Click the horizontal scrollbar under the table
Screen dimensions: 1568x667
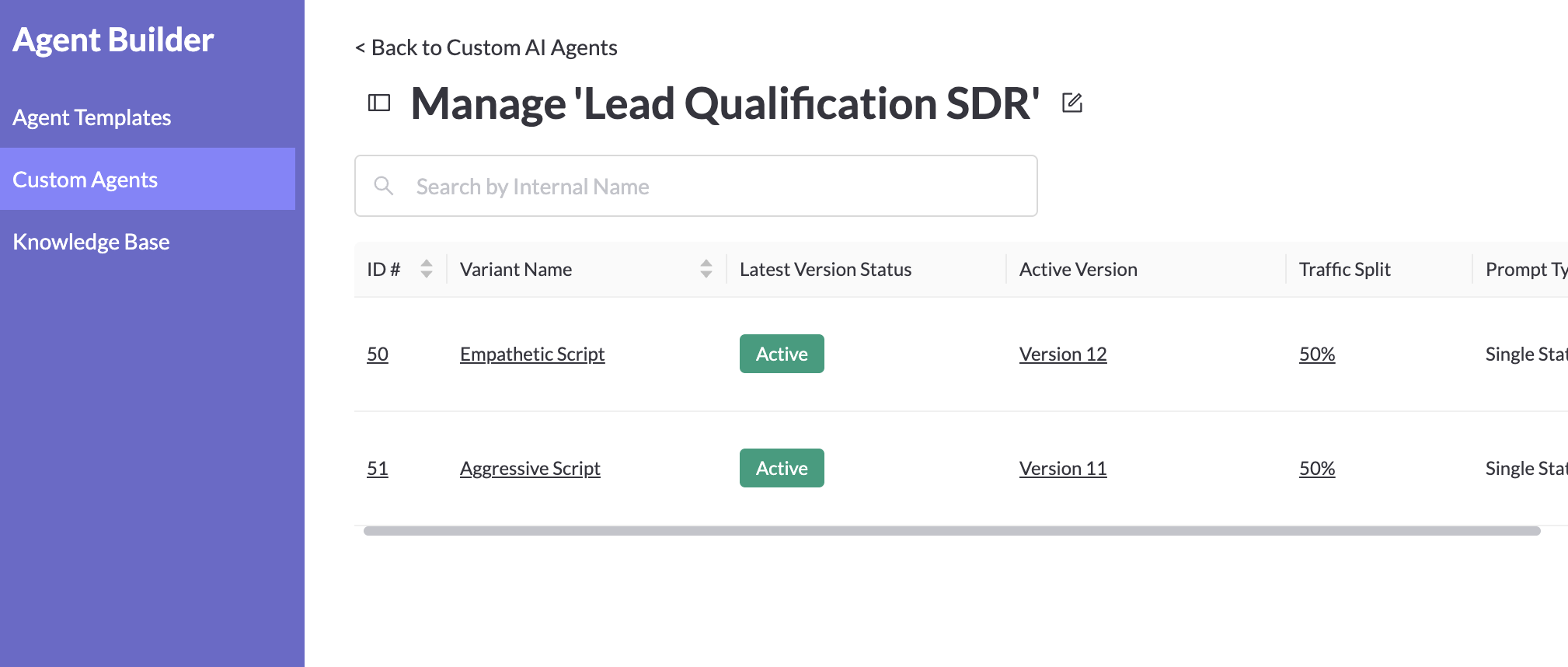click(952, 531)
